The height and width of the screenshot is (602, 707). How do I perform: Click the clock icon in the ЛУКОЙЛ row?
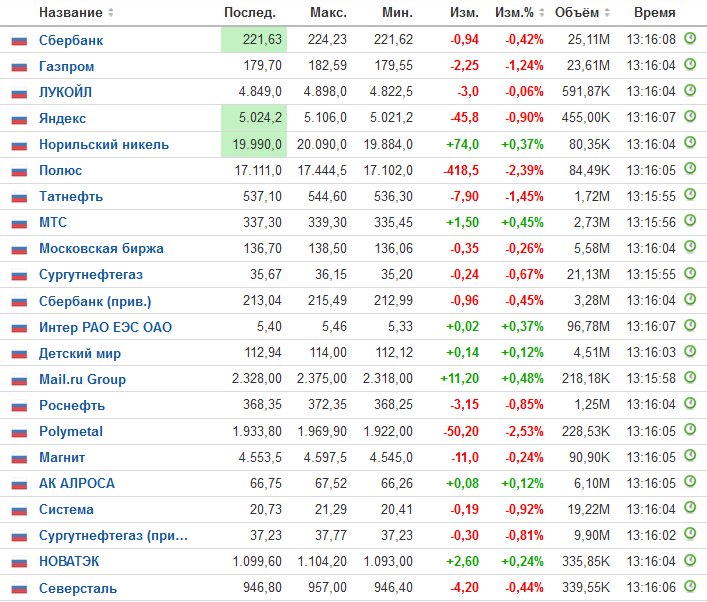coord(690,90)
